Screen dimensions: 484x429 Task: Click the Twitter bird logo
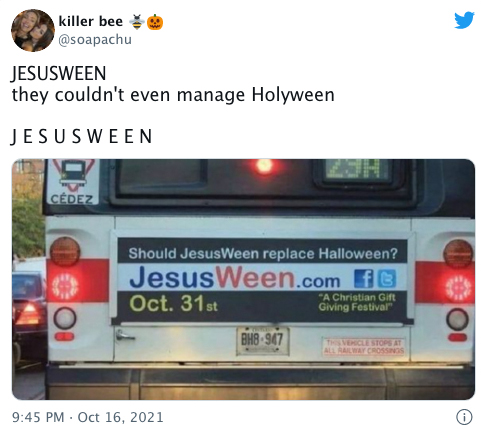464,20
